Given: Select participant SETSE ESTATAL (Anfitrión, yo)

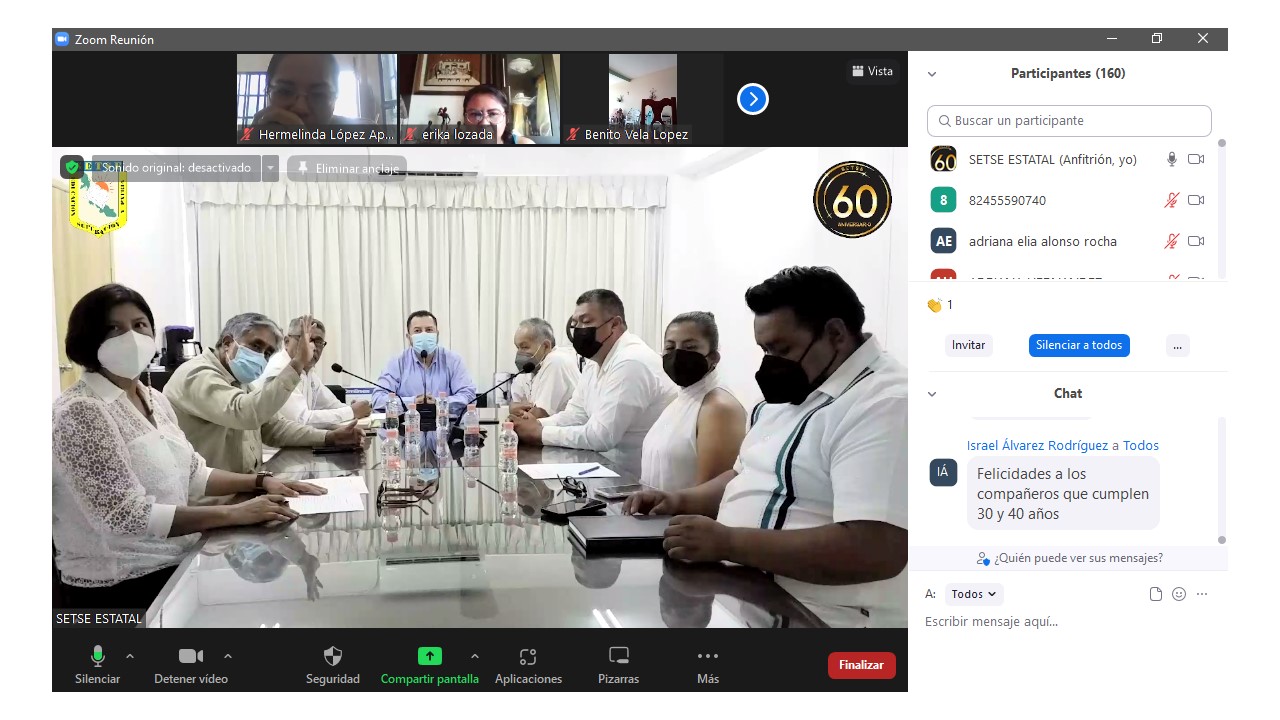Looking at the screenshot, I should click(1067, 159).
